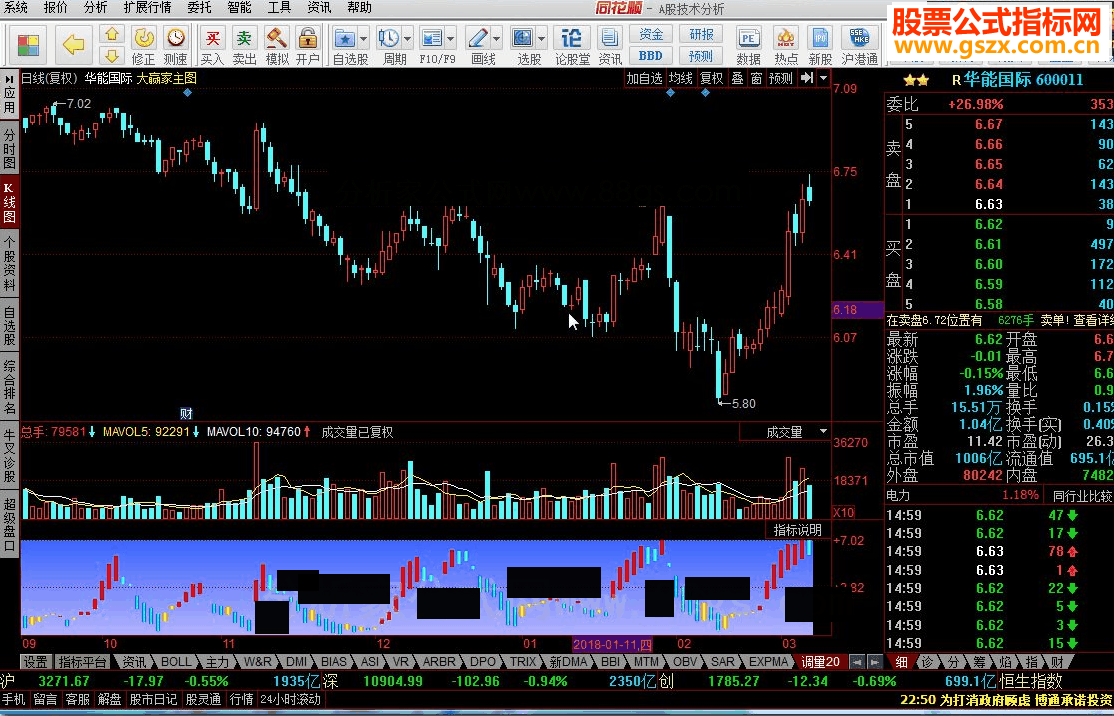The image size is (1114, 716).
Task: Toggle 复权 price adjustment on chart
Action: coord(711,78)
